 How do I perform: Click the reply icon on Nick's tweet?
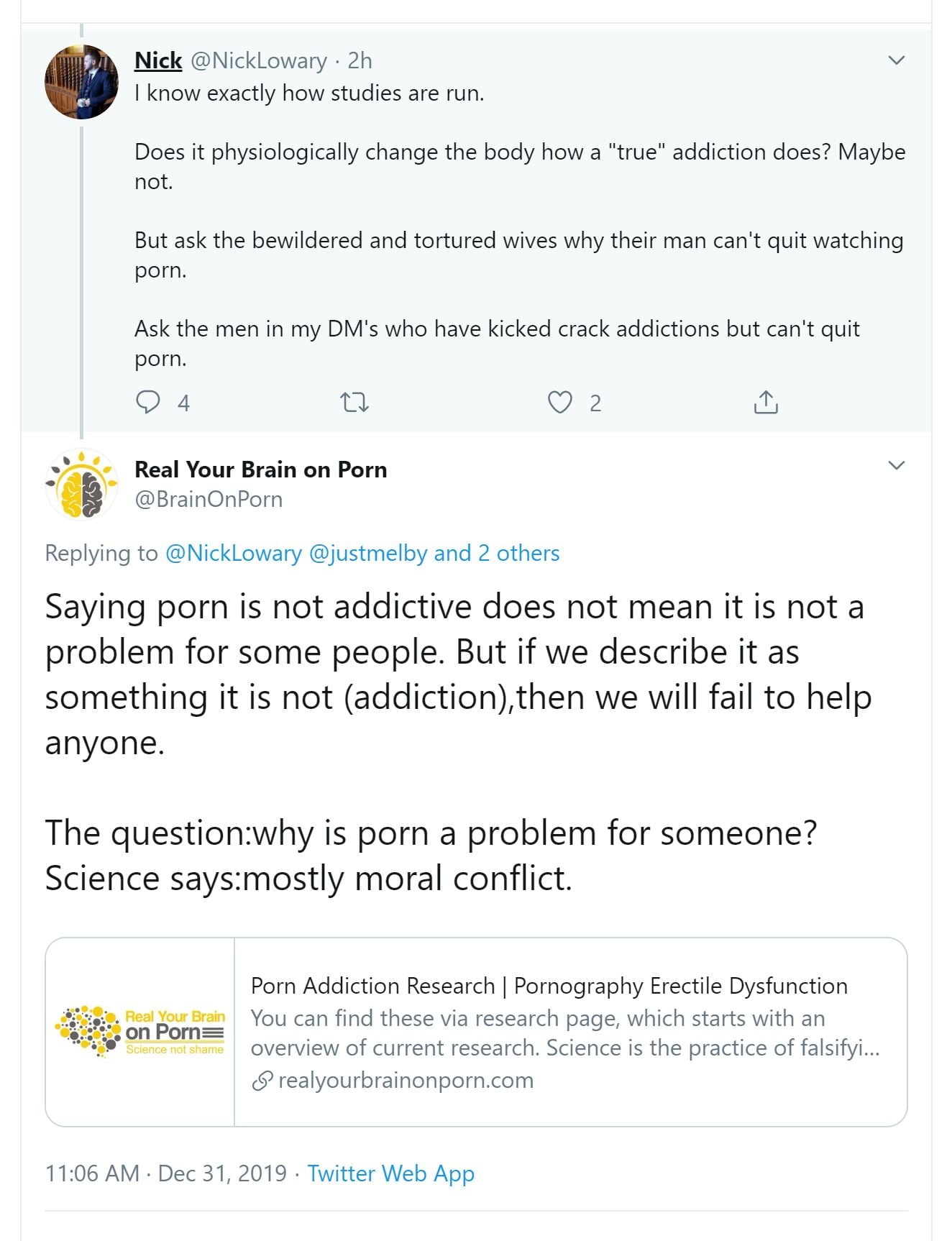tap(148, 402)
